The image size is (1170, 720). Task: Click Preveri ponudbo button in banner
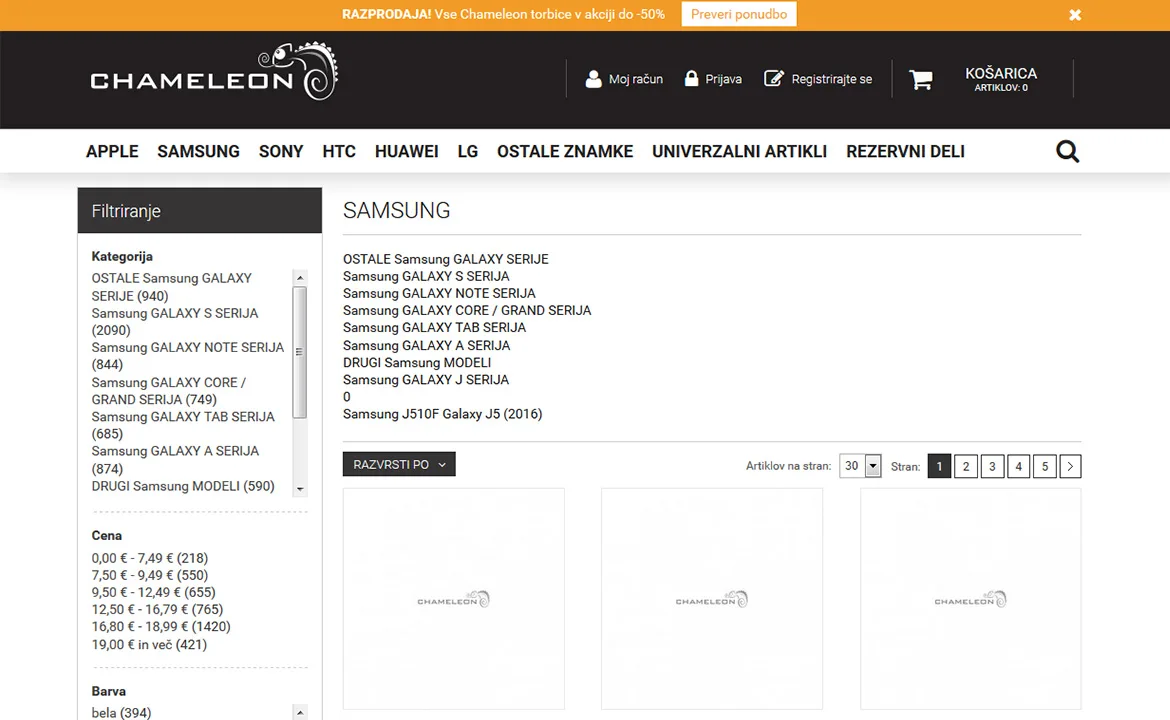click(739, 14)
